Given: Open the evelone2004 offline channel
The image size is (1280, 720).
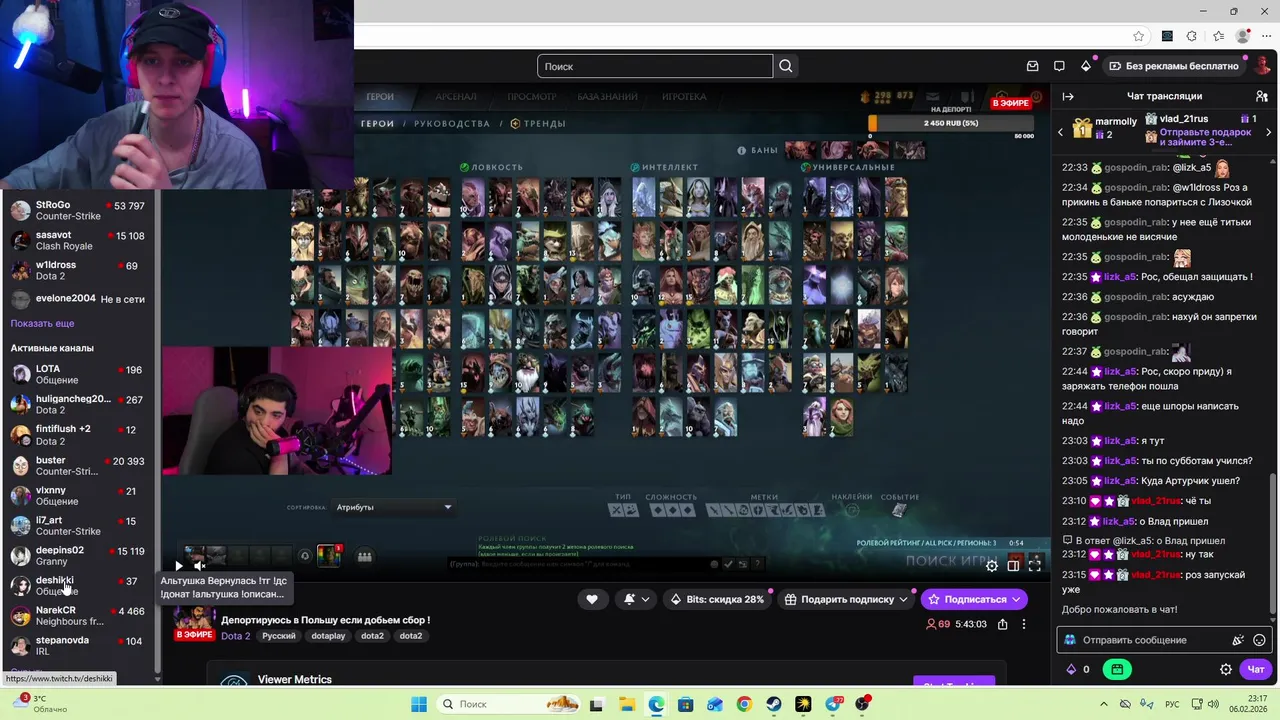Looking at the screenshot, I should click(78, 298).
